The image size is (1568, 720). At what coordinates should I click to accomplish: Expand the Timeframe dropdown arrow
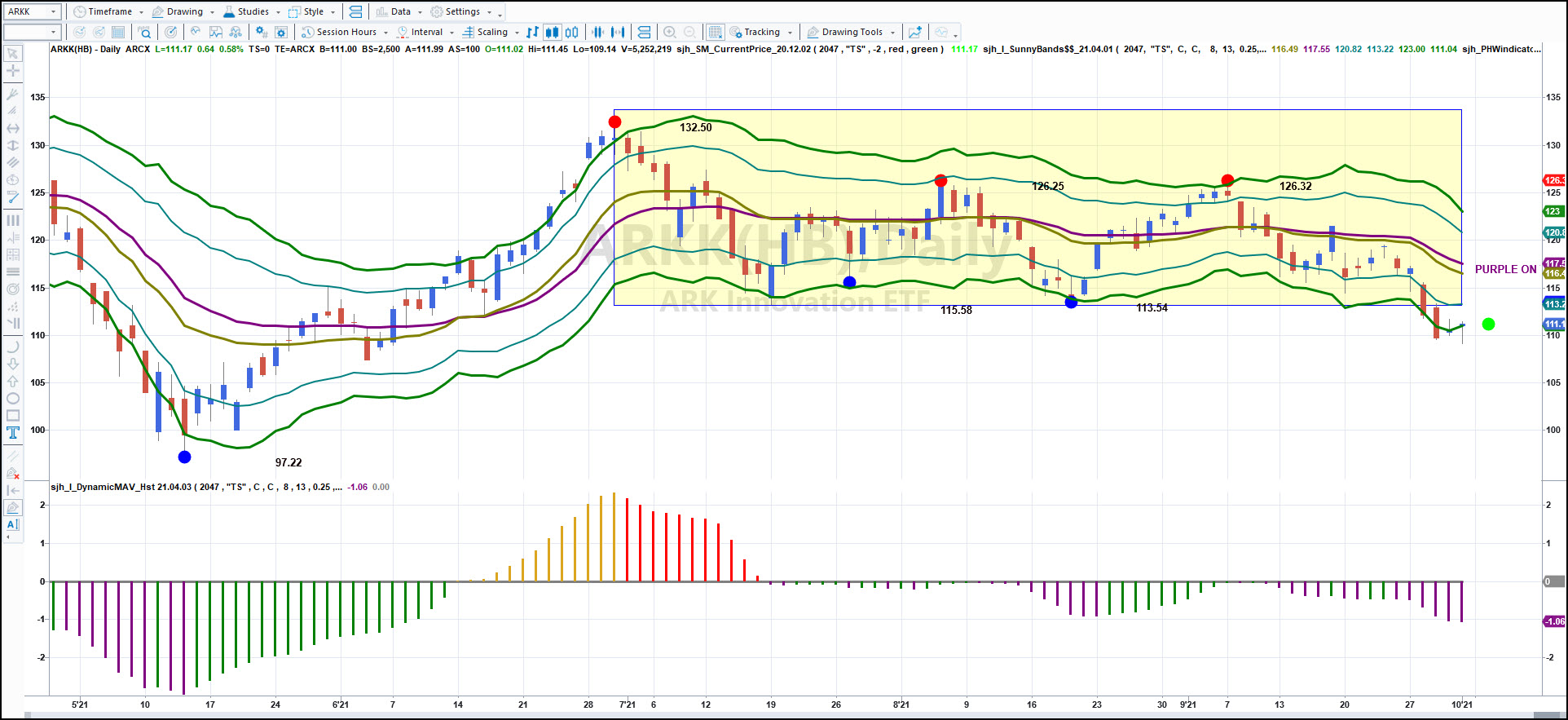141,12
